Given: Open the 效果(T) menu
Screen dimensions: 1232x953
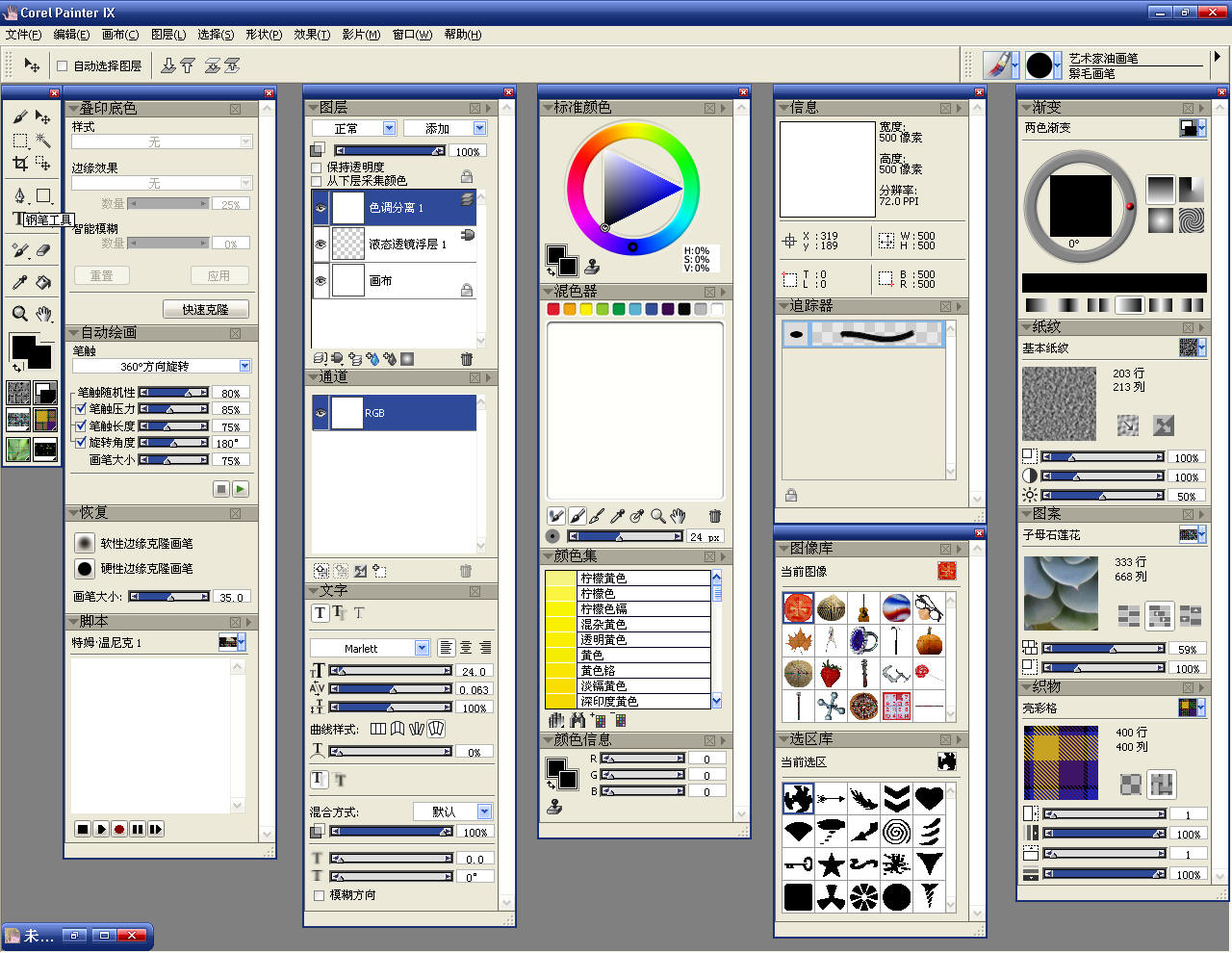Looking at the screenshot, I should (x=312, y=35).
